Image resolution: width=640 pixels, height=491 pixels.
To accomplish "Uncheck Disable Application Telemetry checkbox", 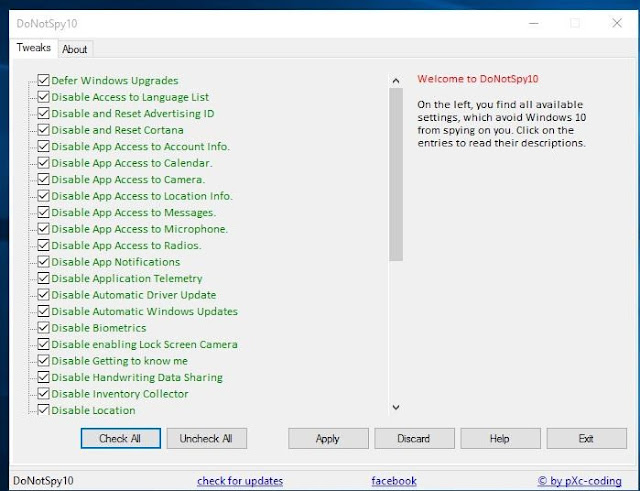I will tap(43, 278).
